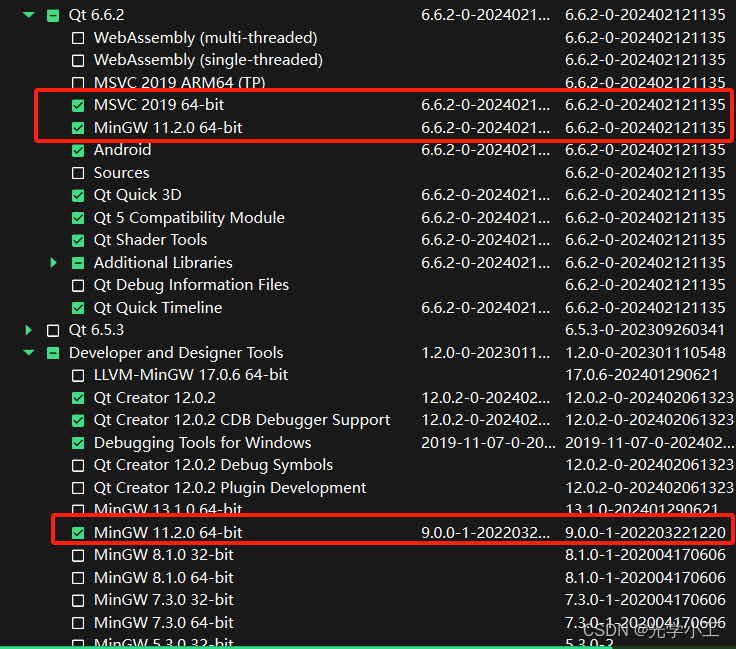Check the Qt 6.5.3 checkbox

pyautogui.click(x=53, y=331)
